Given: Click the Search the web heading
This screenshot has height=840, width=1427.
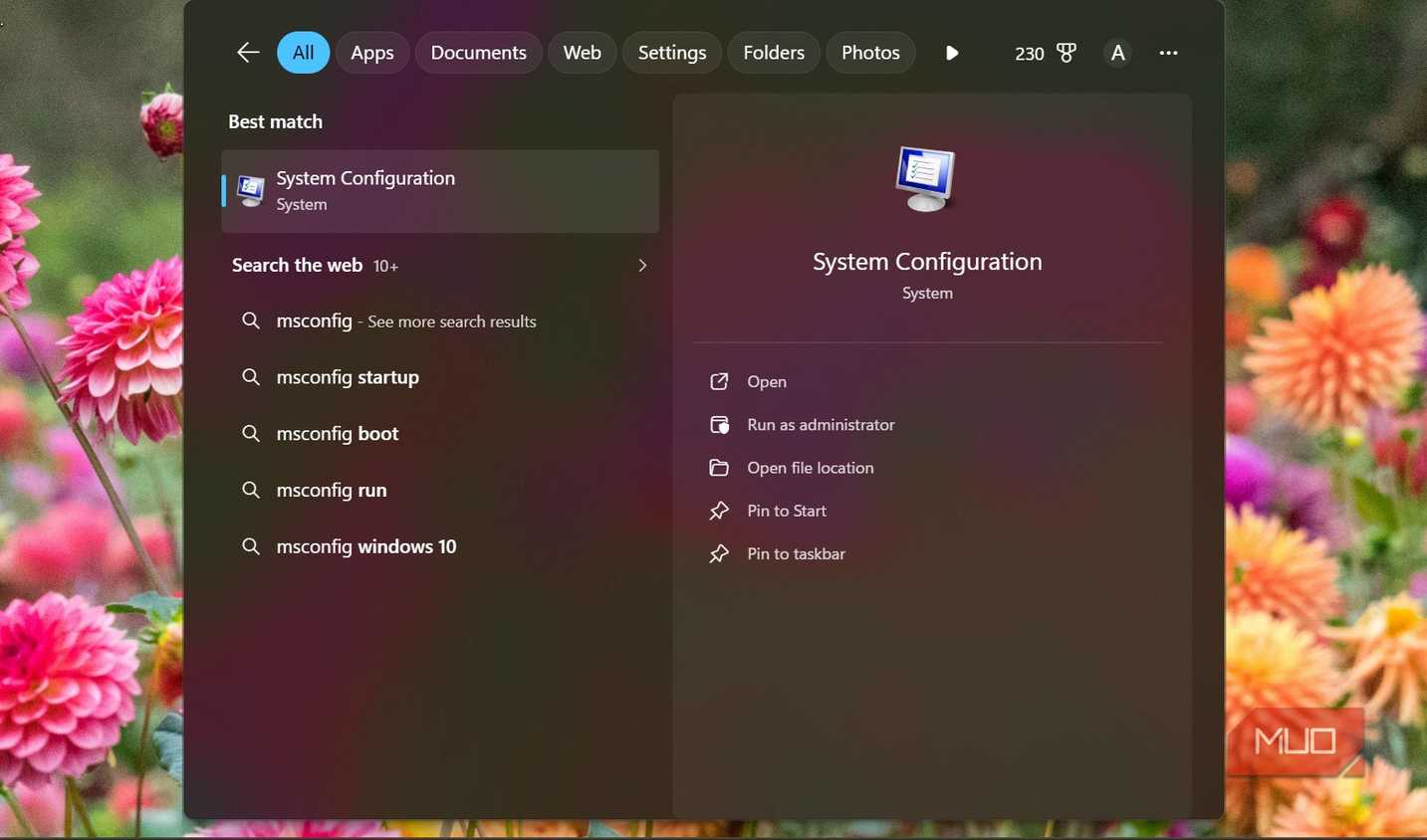Looking at the screenshot, I should [x=297, y=266].
